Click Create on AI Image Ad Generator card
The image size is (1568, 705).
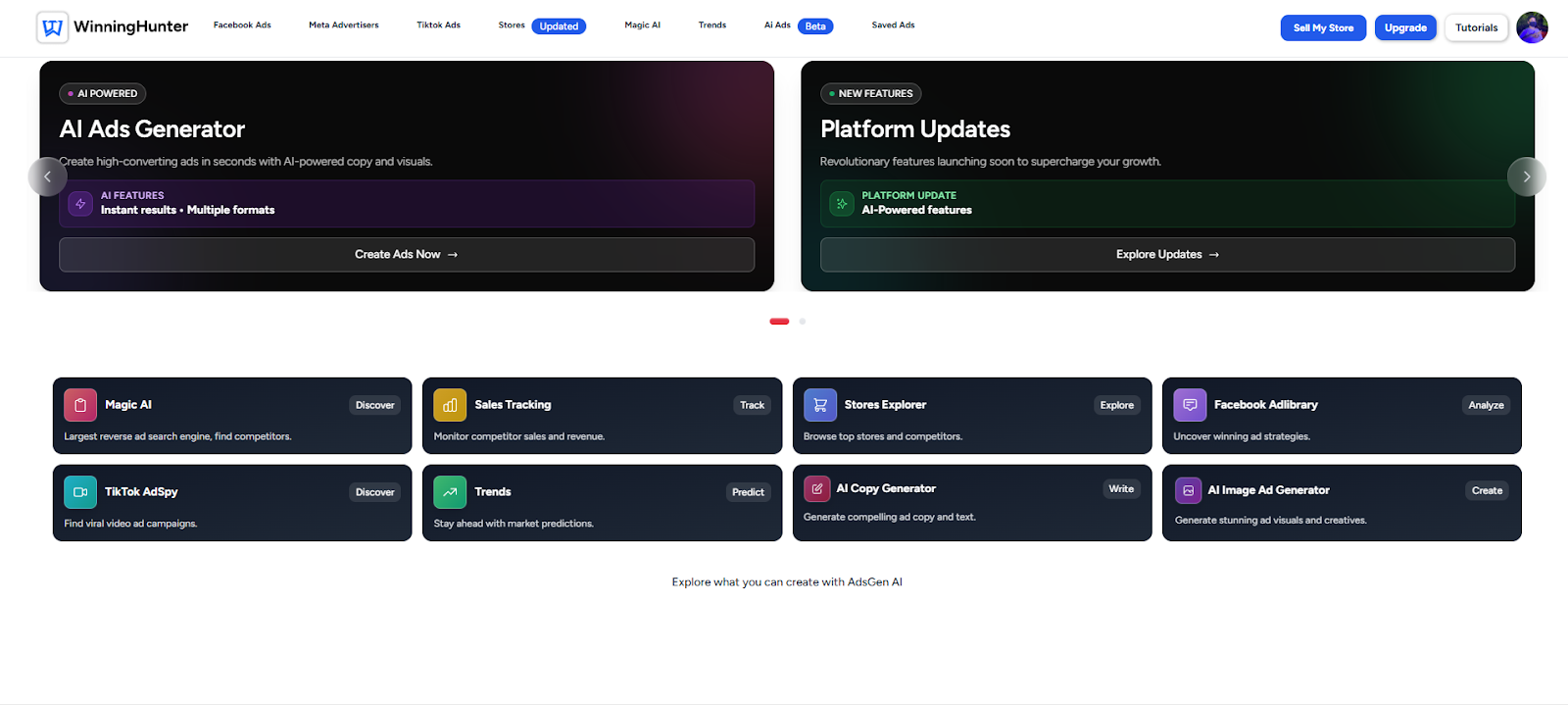(x=1487, y=490)
